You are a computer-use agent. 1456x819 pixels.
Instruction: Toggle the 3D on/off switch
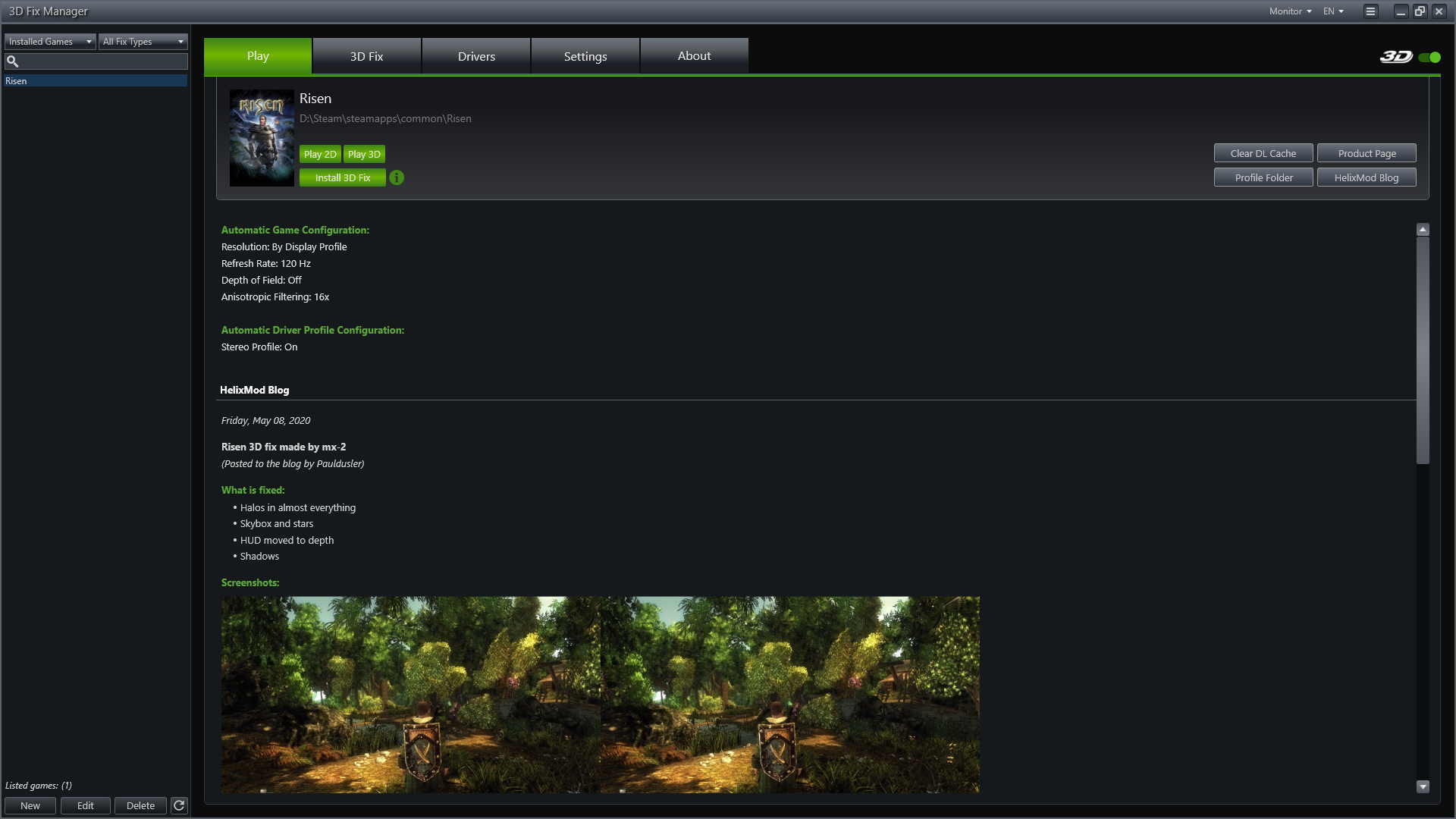pos(1429,57)
